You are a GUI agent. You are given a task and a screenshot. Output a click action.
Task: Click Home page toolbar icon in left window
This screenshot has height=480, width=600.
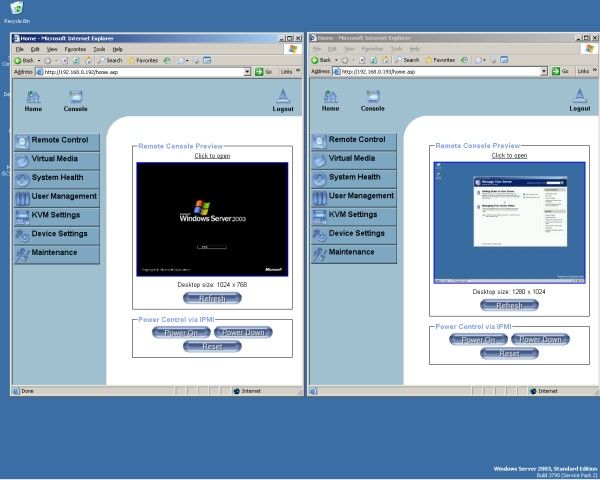(x=88, y=60)
